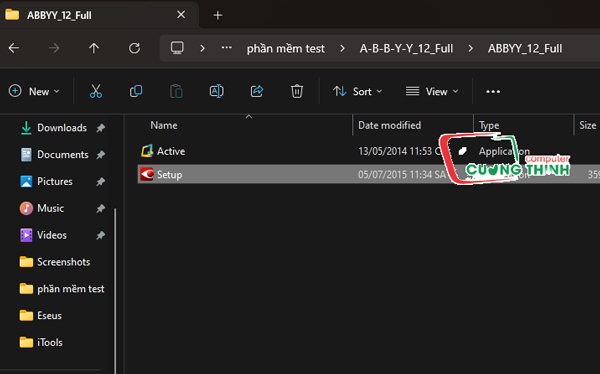Image resolution: width=600 pixels, height=374 pixels.
Task: Refresh the current folder view
Action: 134,48
